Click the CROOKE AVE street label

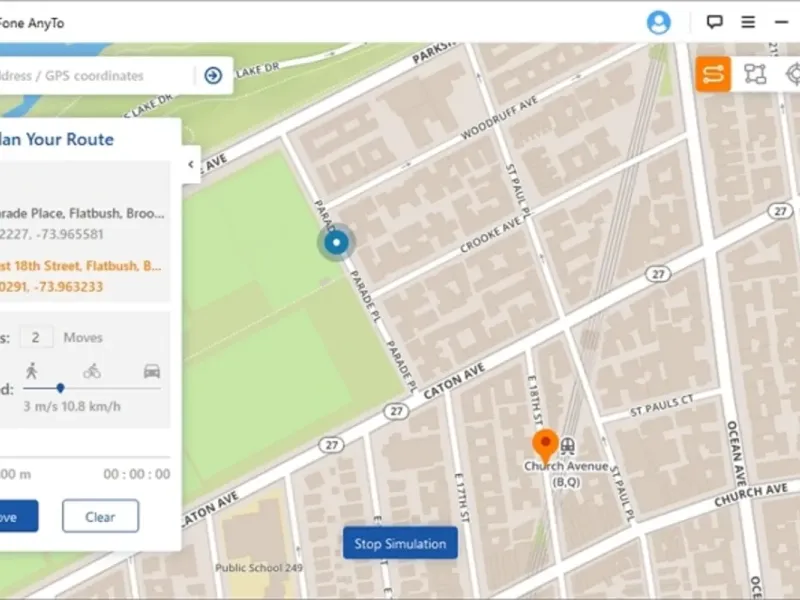pyautogui.click(x=491, y=235)
